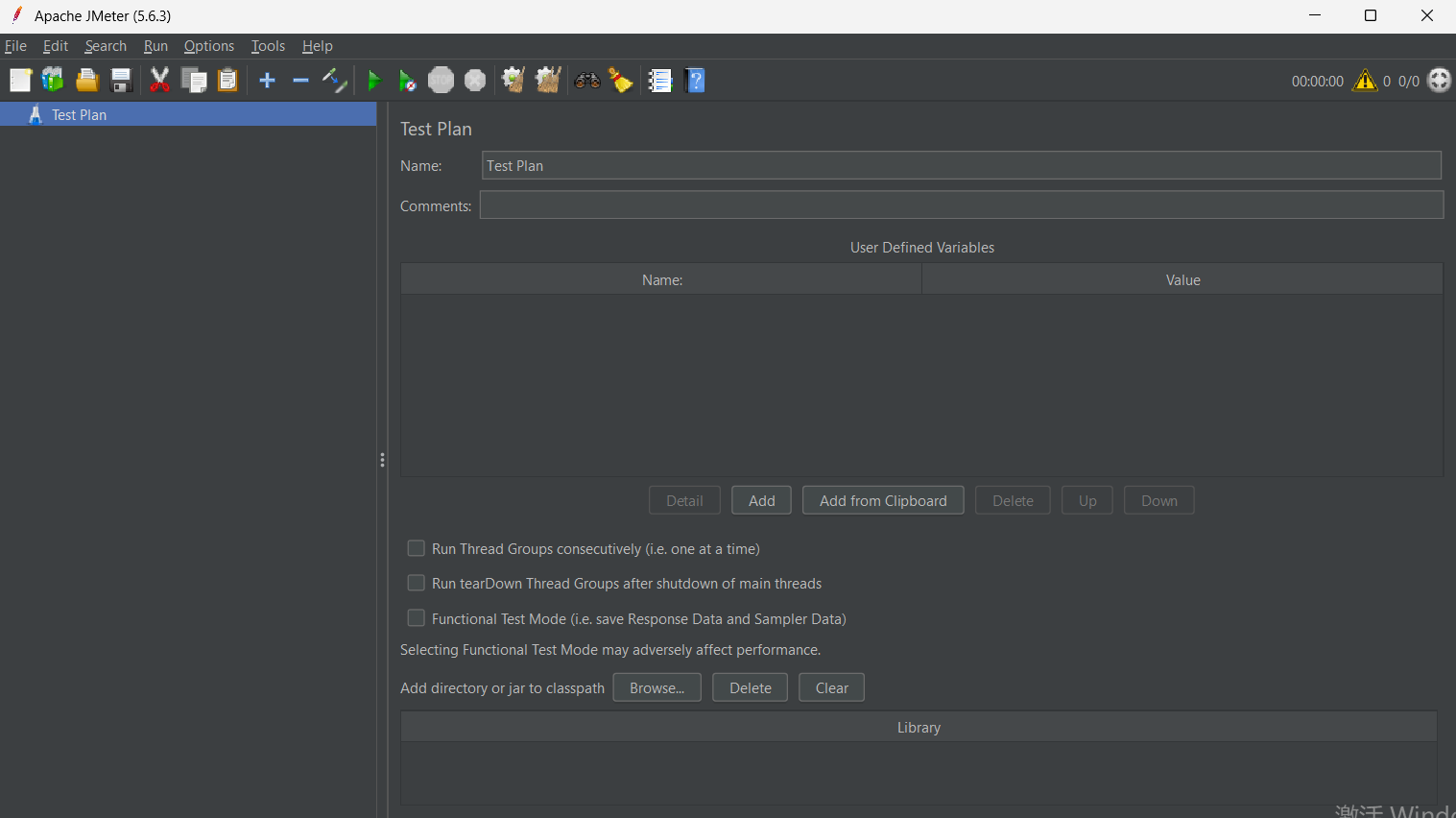The height and width of the screenshot is (818, 1456).
Task: Enable Functional Test Mode
Action: (x=417, y=618)
